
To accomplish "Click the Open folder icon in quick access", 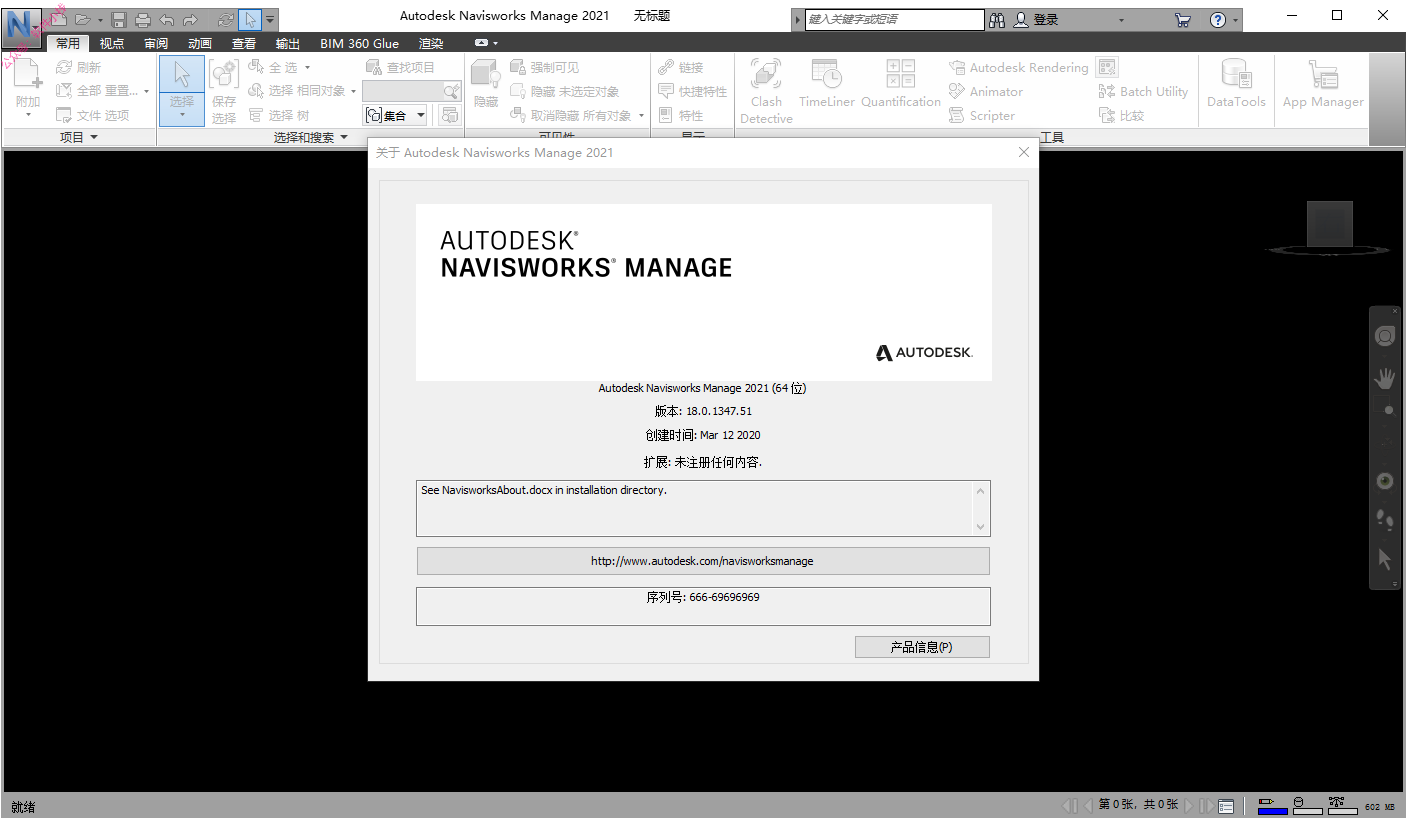I will click(83, 19).
